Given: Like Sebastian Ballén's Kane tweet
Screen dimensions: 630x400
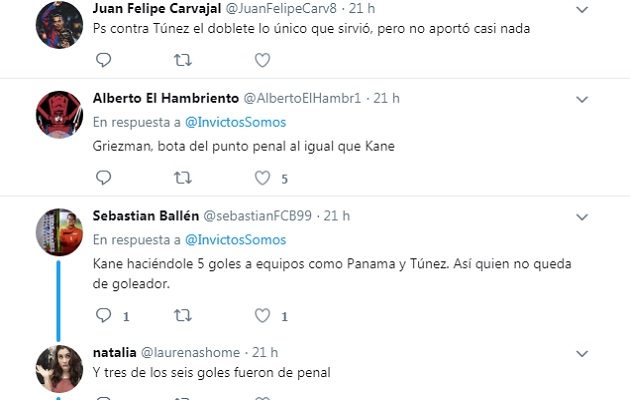Looking at the screenshot, I should (262, 316).
